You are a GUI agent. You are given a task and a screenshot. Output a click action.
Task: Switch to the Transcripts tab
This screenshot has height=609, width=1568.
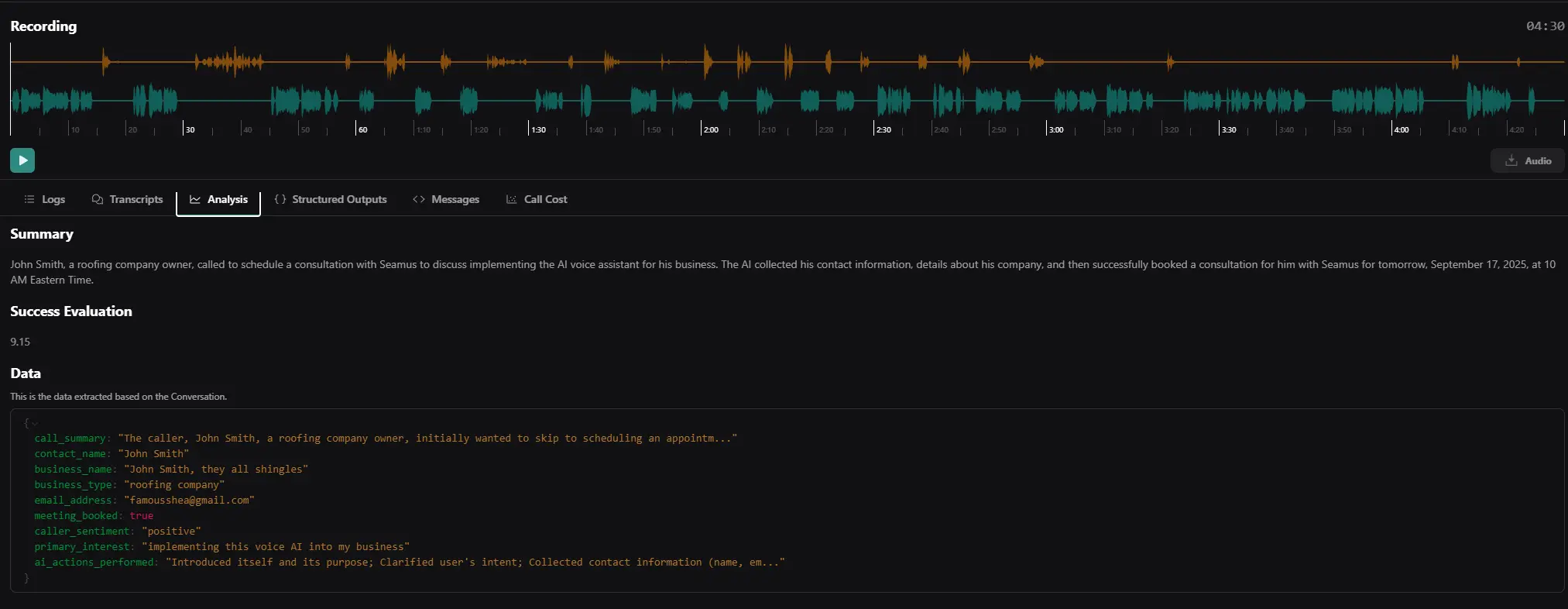pos(127,199)
